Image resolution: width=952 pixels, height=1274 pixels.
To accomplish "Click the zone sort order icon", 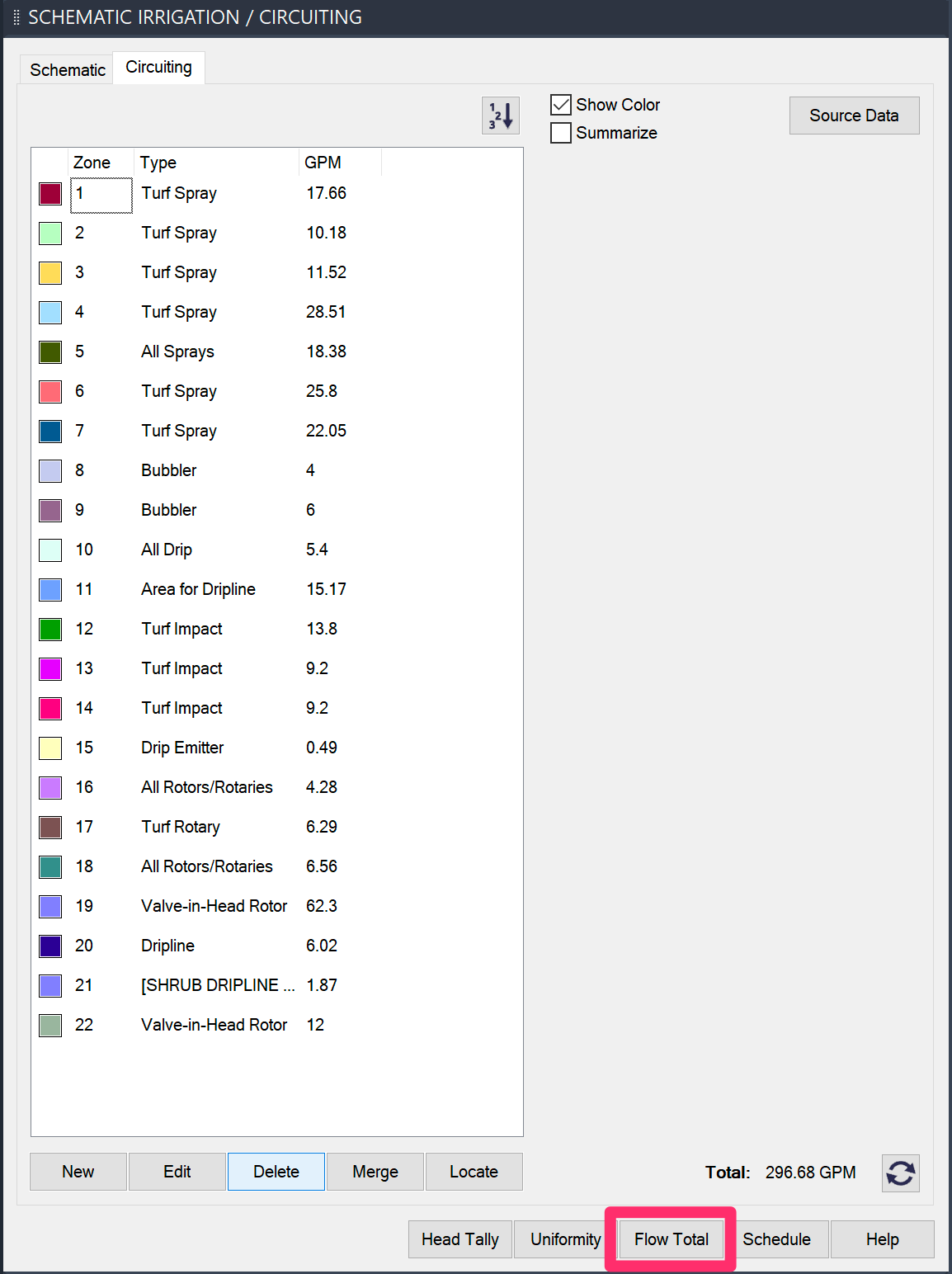I will click(501, 116).
